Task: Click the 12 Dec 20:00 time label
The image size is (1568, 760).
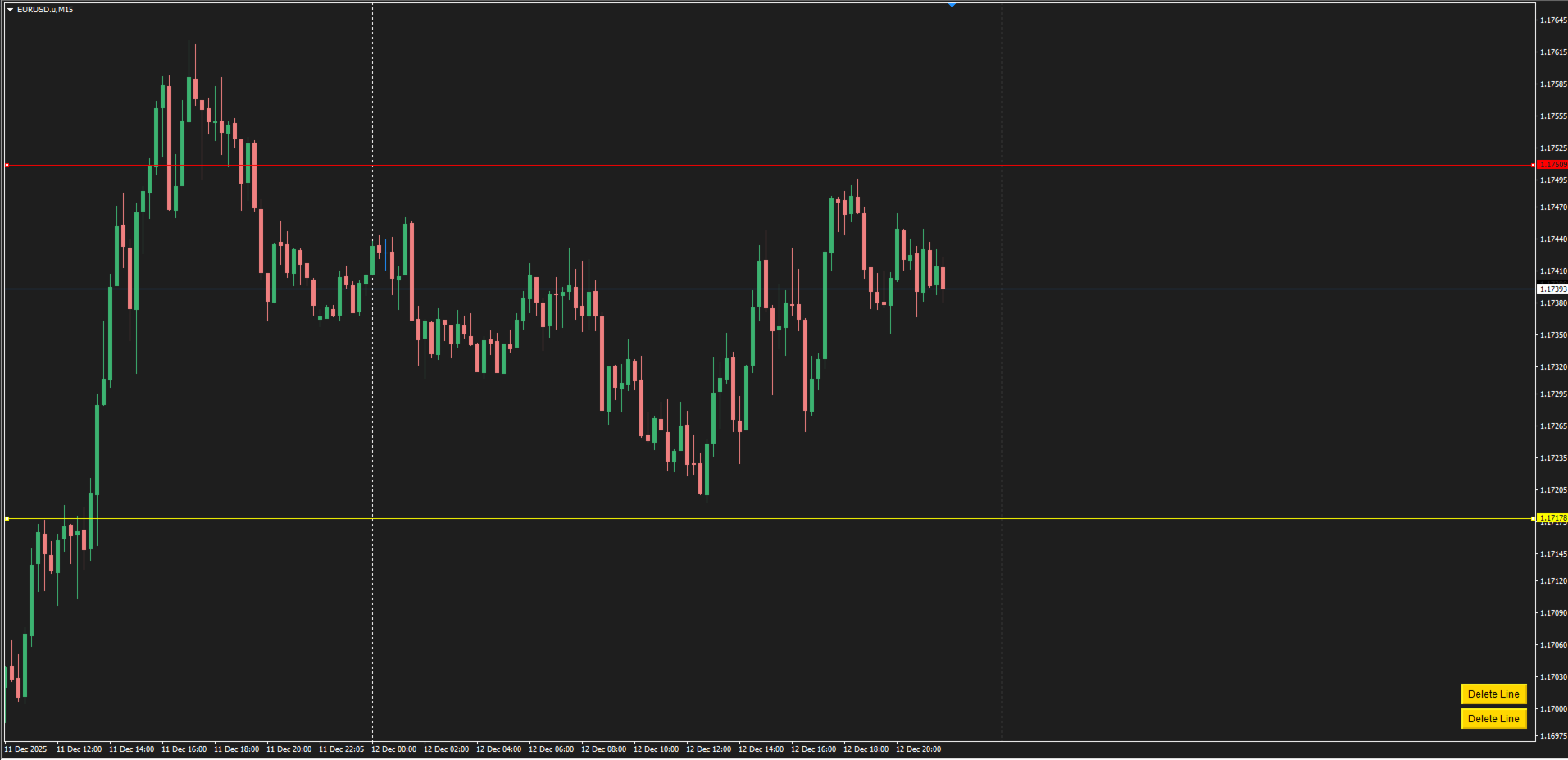Action: click(919, 749)
